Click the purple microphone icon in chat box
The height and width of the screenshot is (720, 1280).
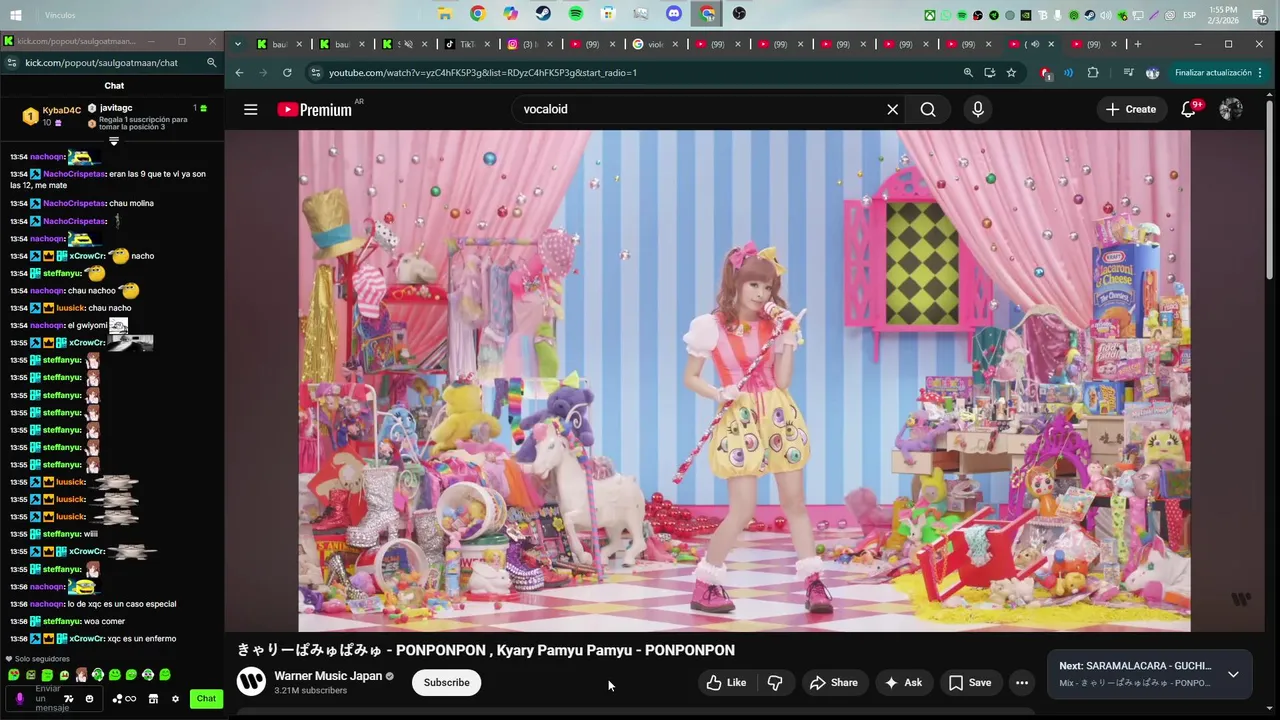(x=19, y=699)
